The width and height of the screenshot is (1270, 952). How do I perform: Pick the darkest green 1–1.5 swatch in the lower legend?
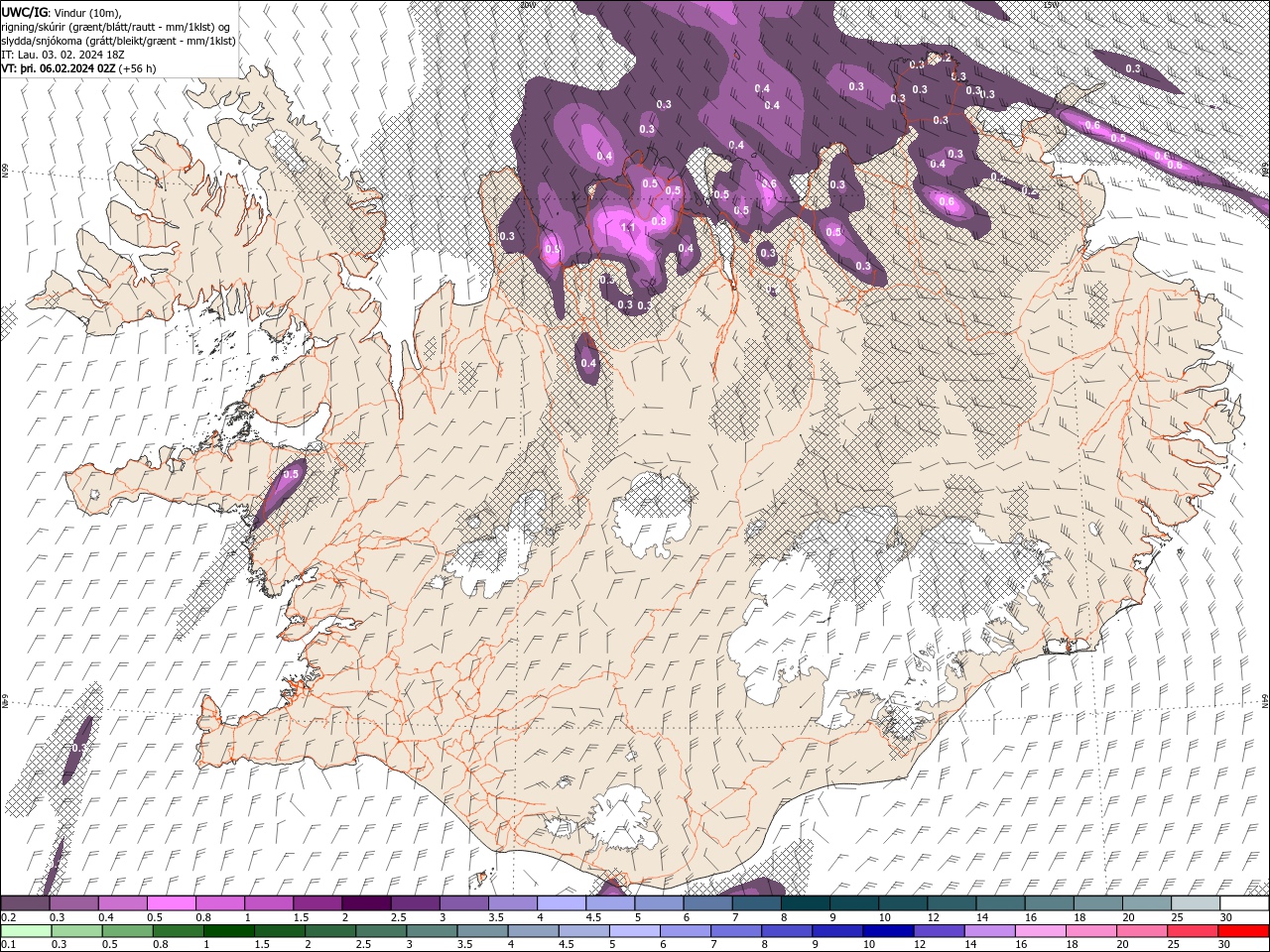point(228,931)
